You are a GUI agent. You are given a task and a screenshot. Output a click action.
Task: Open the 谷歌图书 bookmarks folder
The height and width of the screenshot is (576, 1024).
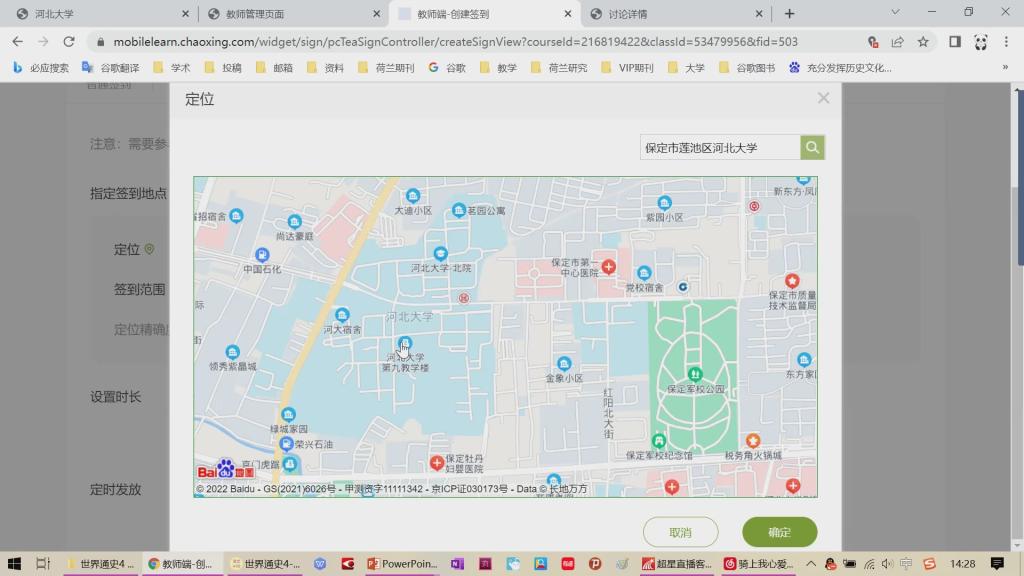(746, 67)
